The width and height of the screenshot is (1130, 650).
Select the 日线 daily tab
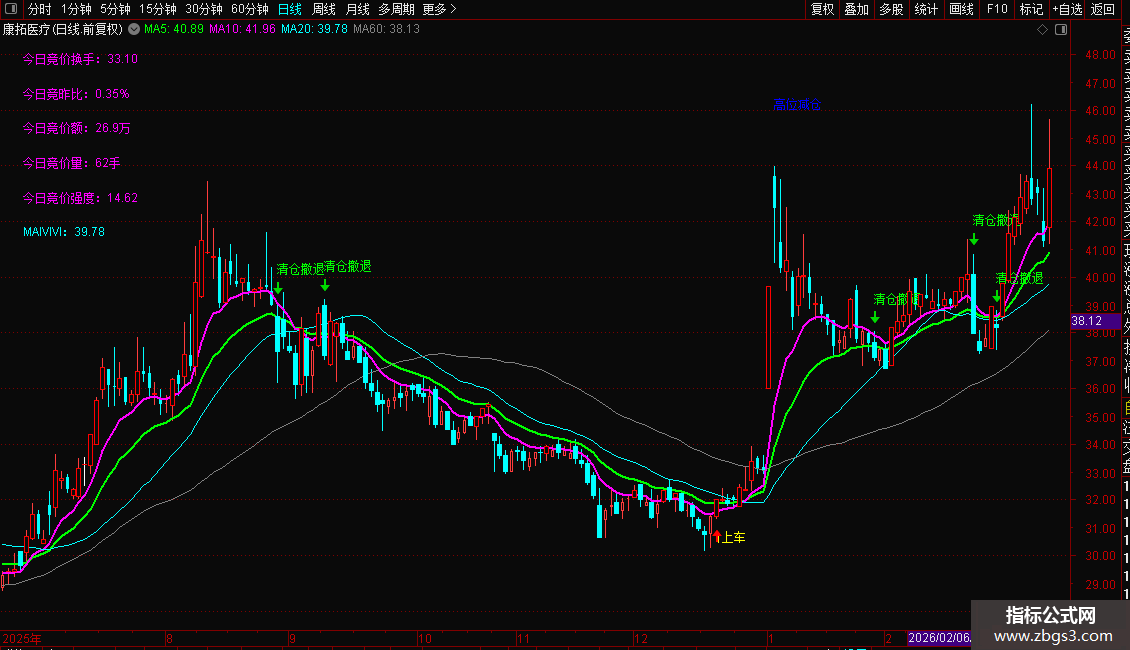290,9
